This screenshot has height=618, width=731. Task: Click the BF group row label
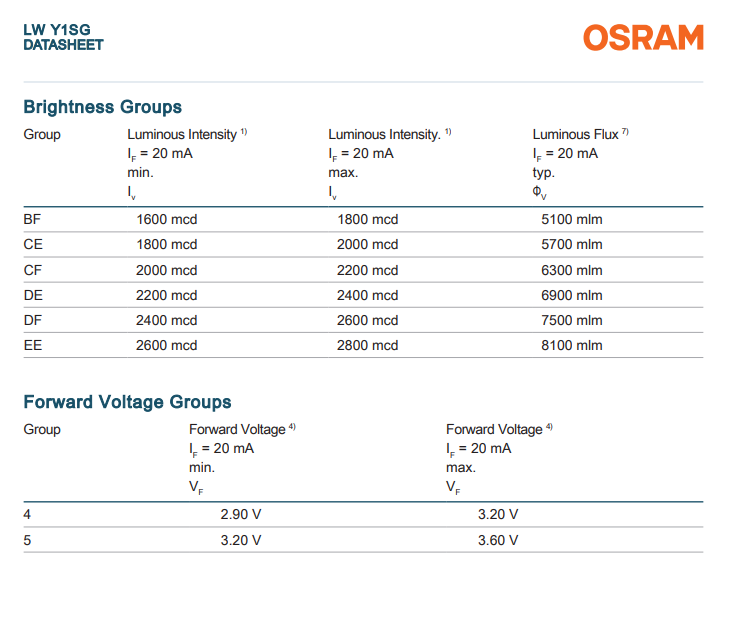pos(32,220)
